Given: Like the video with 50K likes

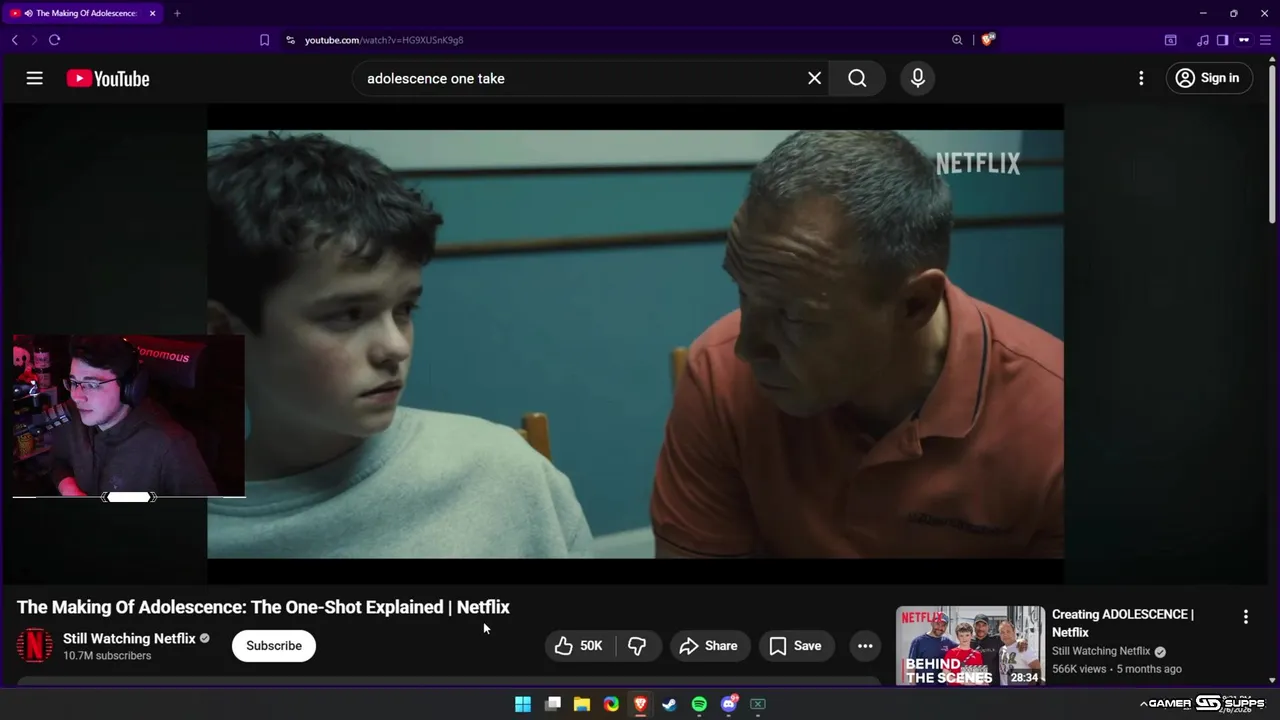Looking at the screenshot, I should 579,646.
